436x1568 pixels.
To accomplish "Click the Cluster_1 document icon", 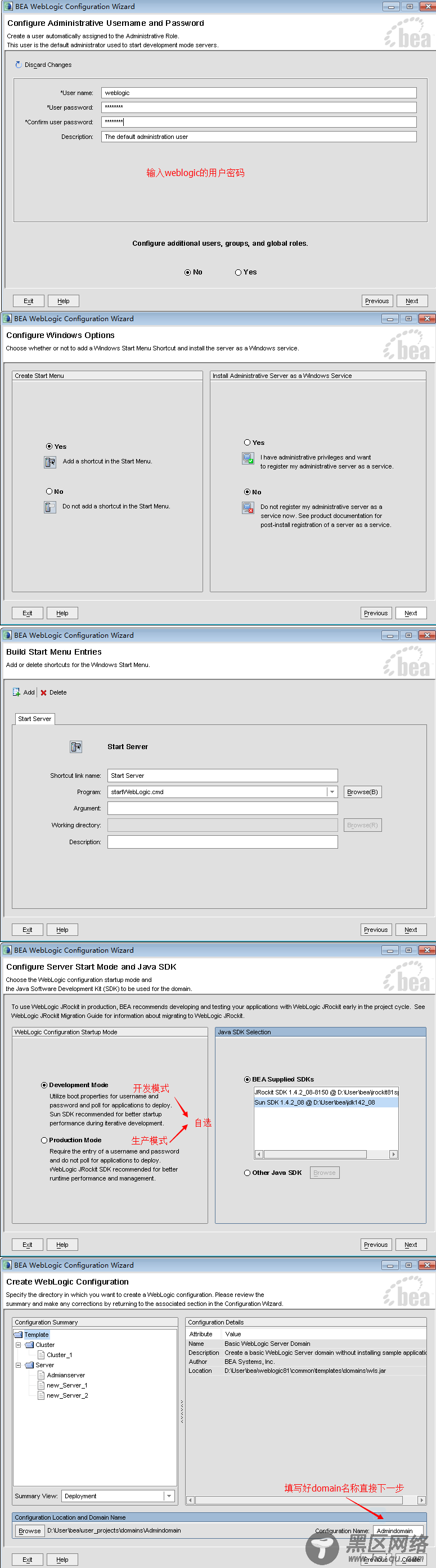I will click(42, 1354).
